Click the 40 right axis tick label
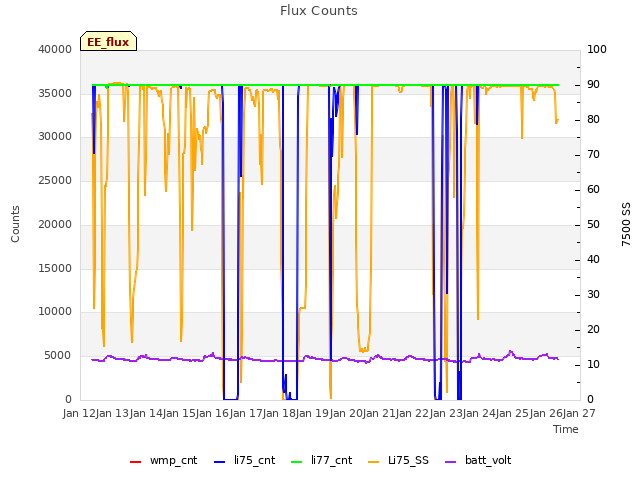This screenshot has width=640, height=480. coord(593,260)
